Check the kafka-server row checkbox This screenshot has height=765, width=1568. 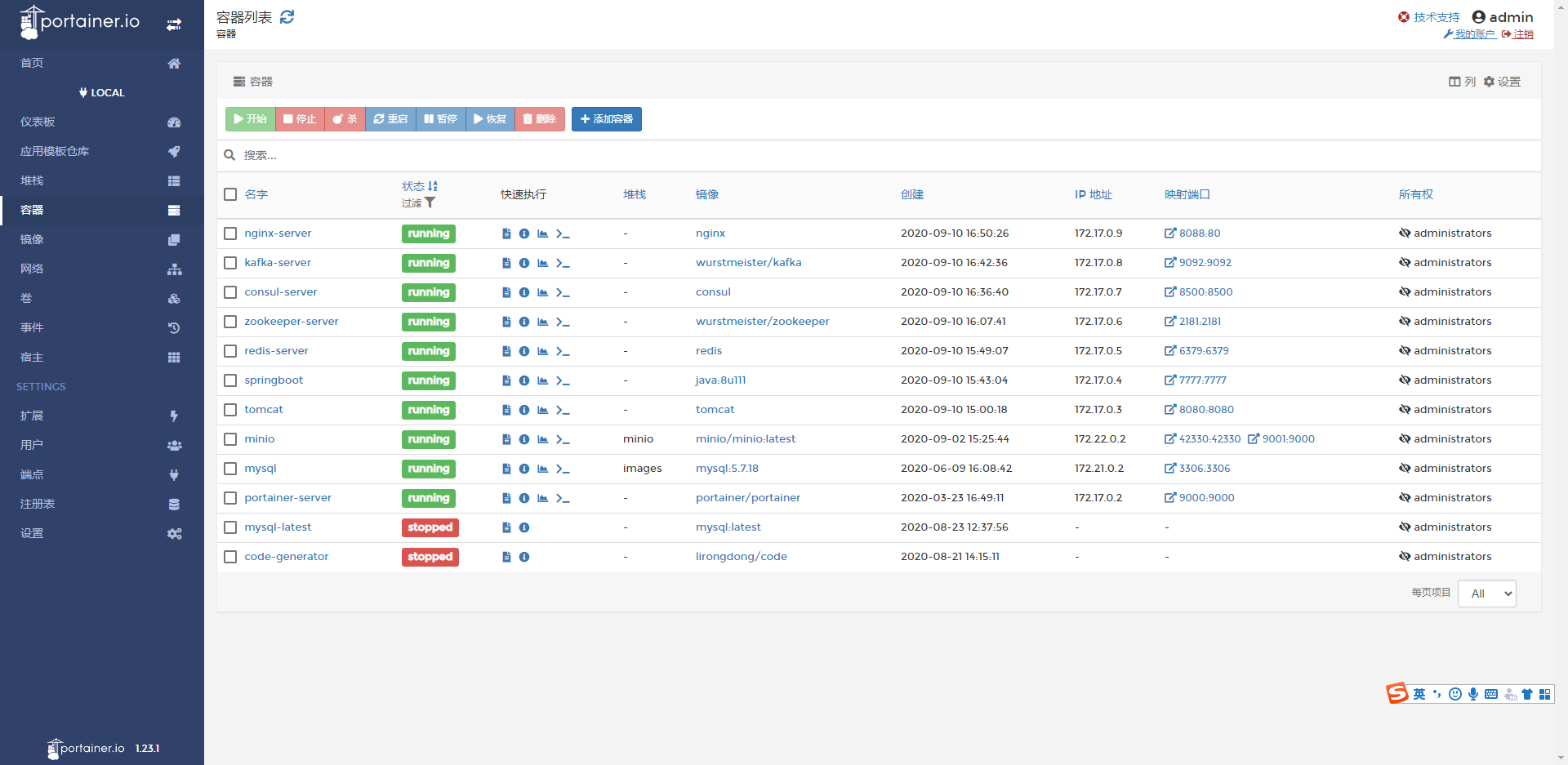click(x=230, y=263)
